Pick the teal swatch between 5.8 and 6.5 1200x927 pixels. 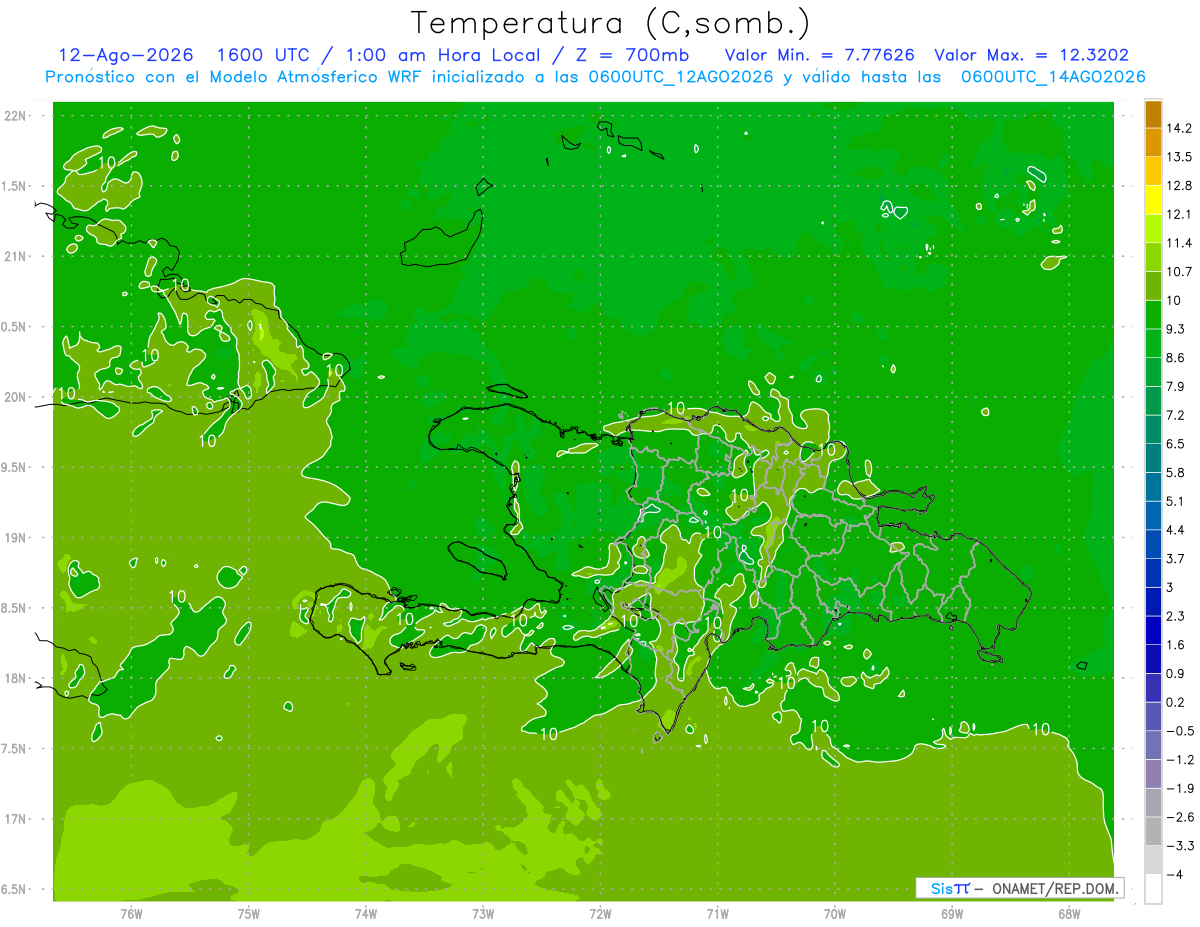coord(1153,457)
